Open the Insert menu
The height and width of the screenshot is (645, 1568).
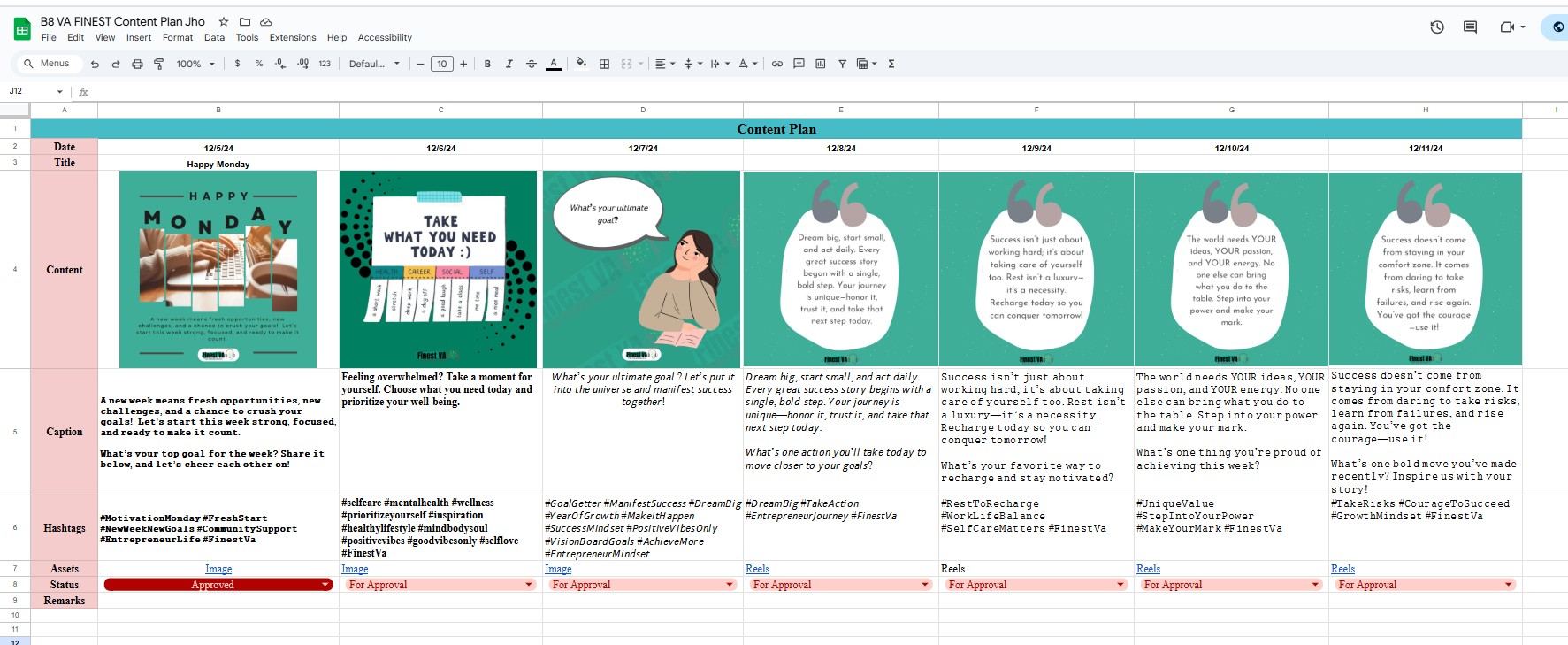coord(139,37)
